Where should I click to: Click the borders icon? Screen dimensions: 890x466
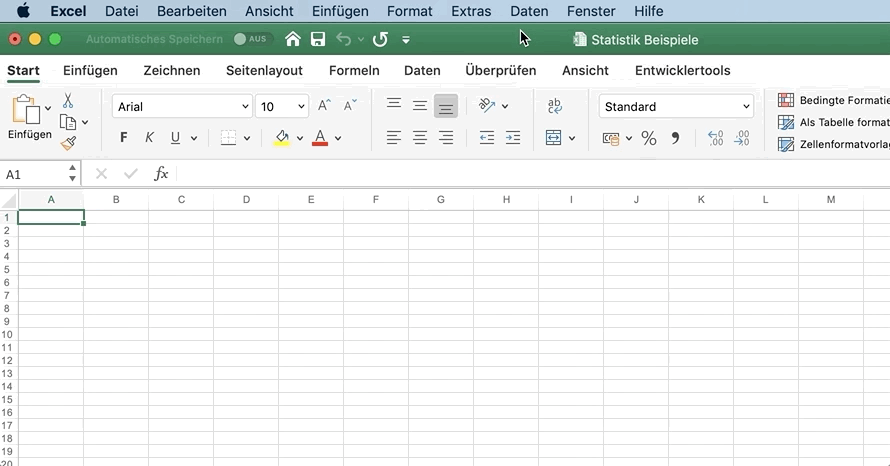click(228, 137)
